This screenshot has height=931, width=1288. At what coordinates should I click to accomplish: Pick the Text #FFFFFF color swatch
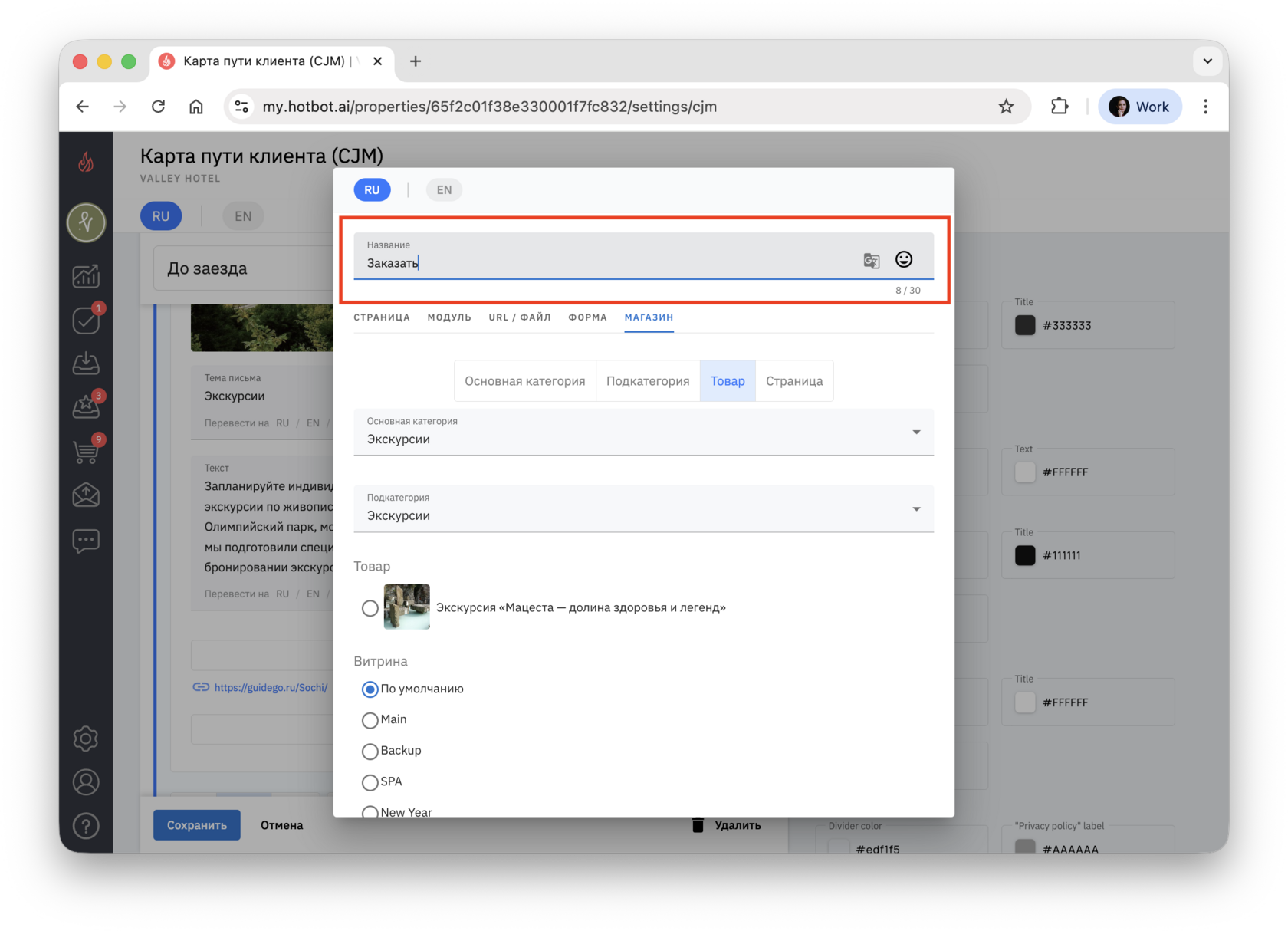[1025, 472]
